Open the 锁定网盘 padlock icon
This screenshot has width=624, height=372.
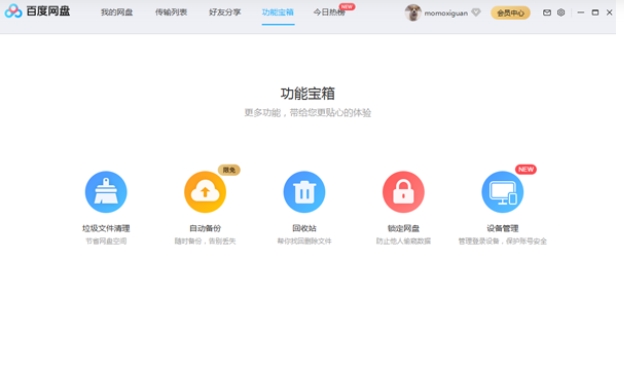click(x=403, y=192)
